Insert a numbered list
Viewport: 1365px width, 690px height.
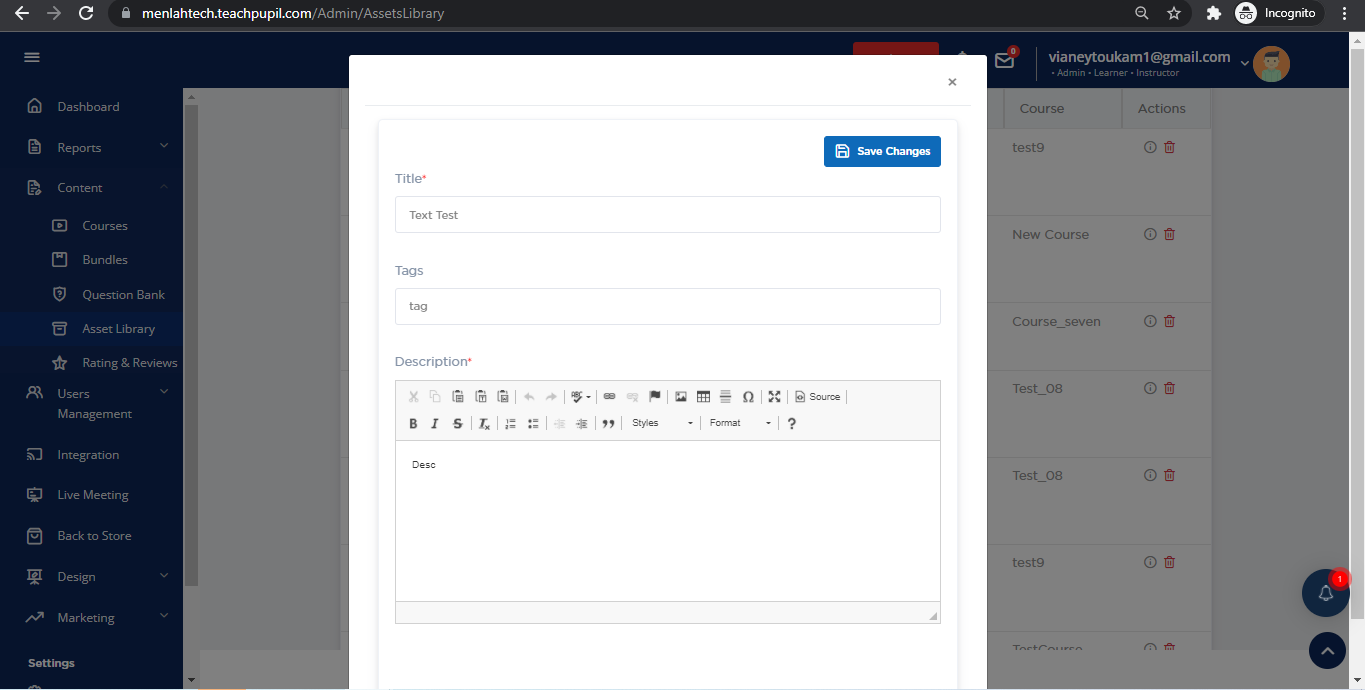coord(510,423)
